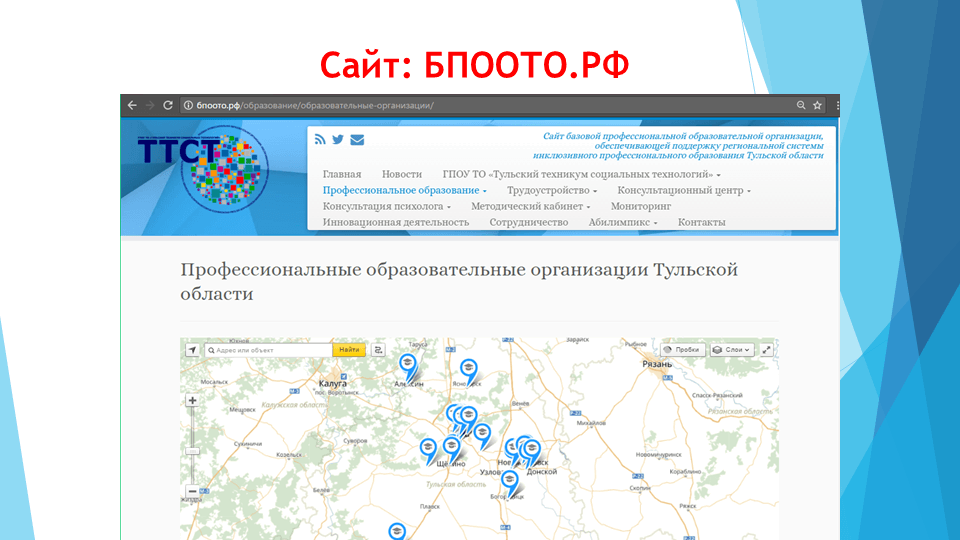Expand the Профессиональное образование menu

click(404, 190)
